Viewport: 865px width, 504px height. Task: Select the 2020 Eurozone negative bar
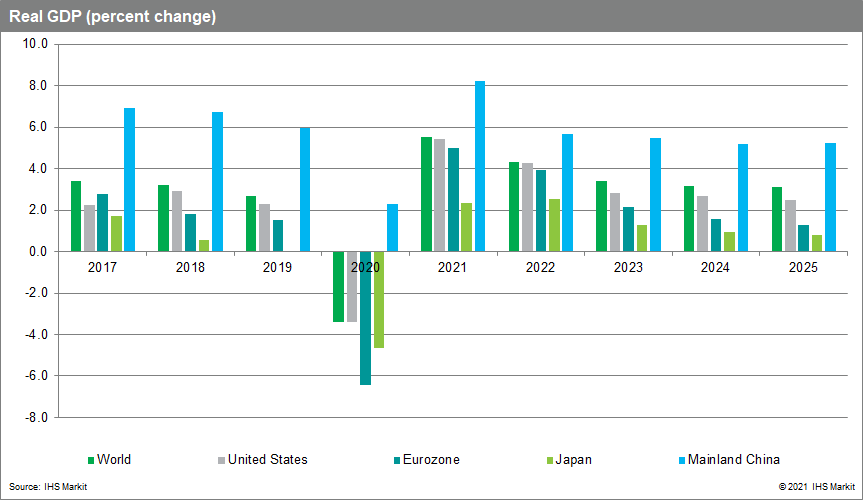point(365,318)
